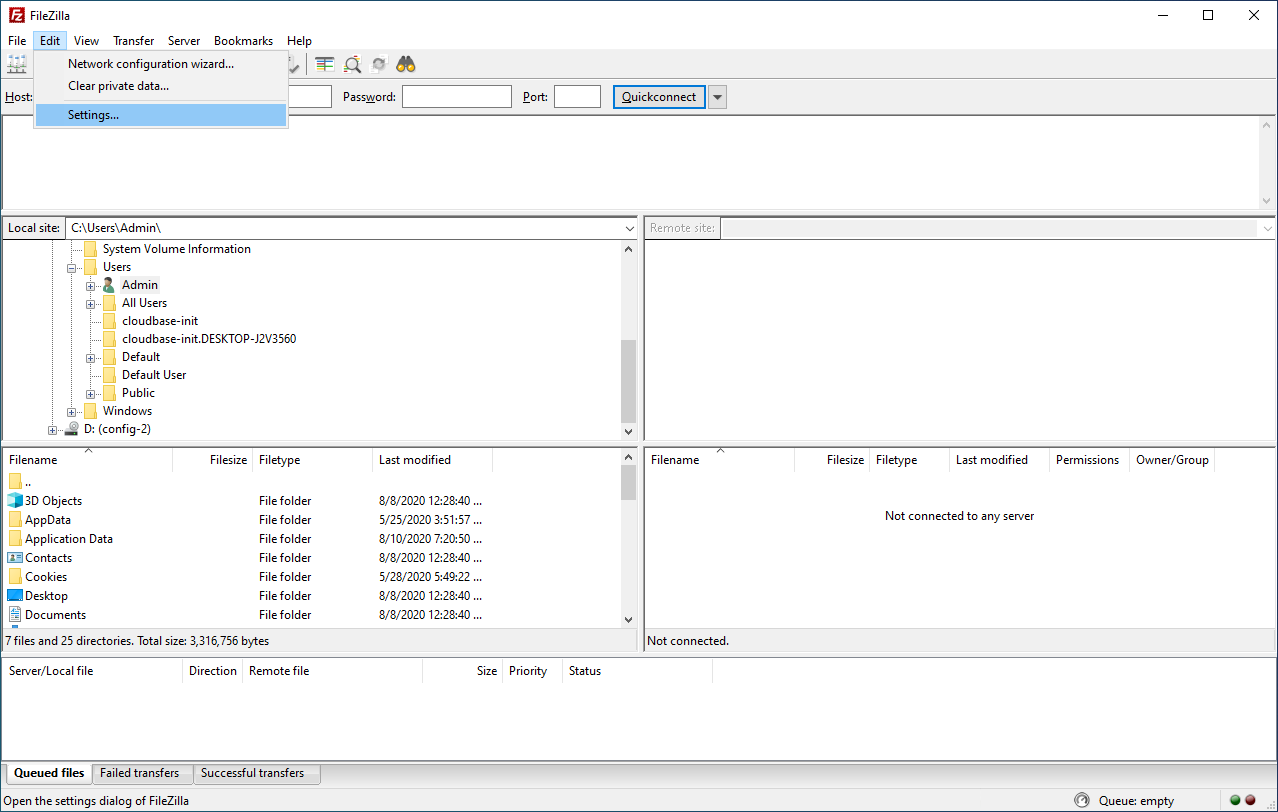1278x812 pixels.
Task: Click the Local site path text field
Action: [x=343, y=228]
